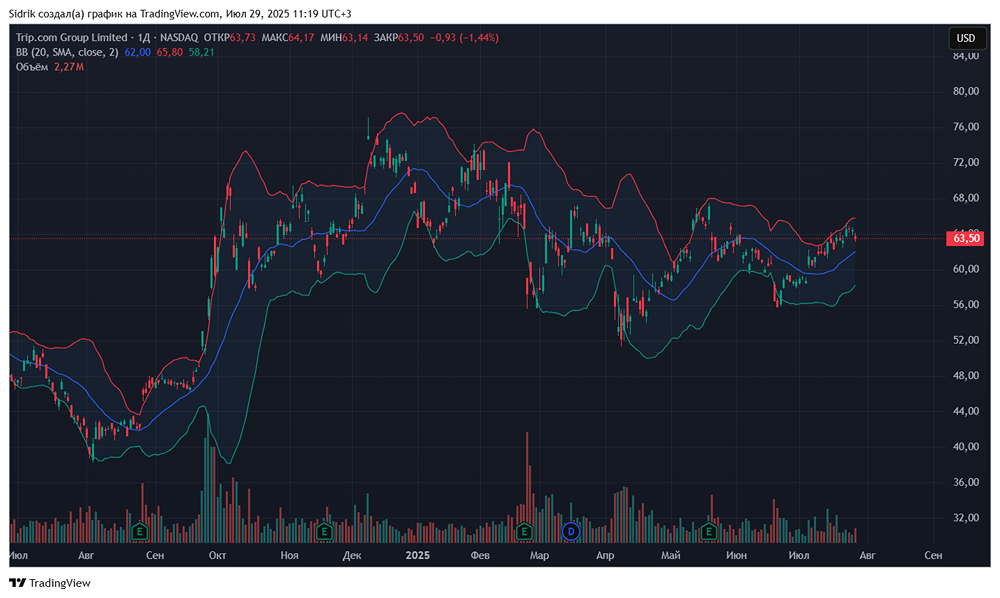
Task: Click the change value −0,93 (−1,44%)
Action: [x=464, y=38]
